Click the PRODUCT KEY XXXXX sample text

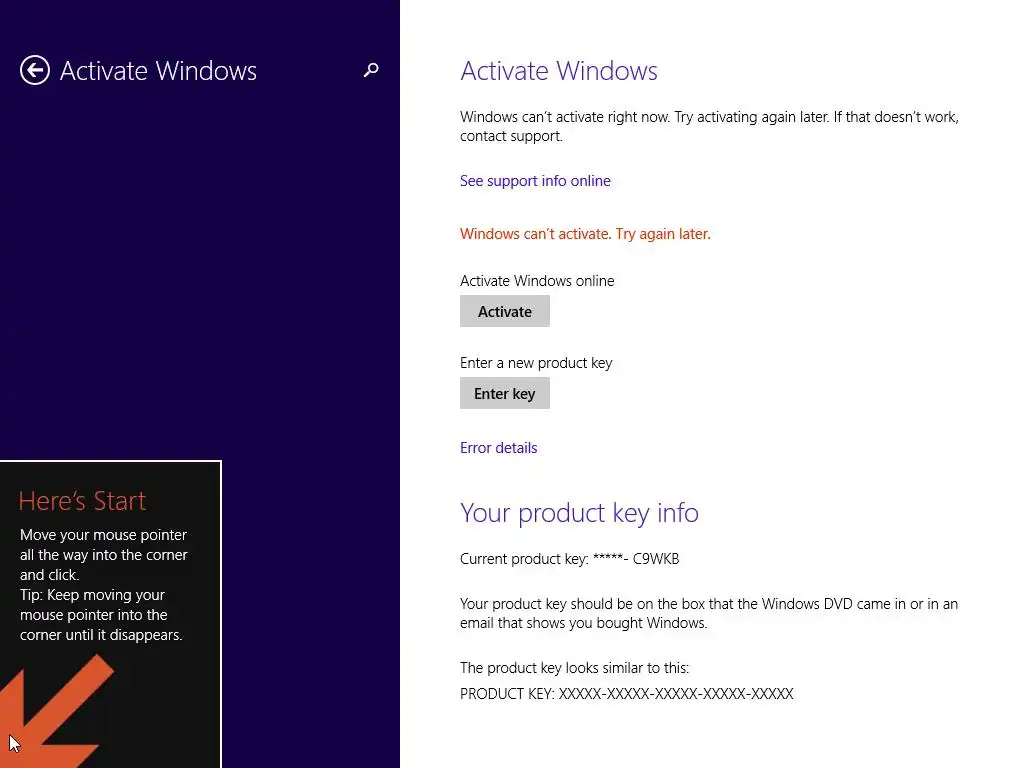click(627, 694)
